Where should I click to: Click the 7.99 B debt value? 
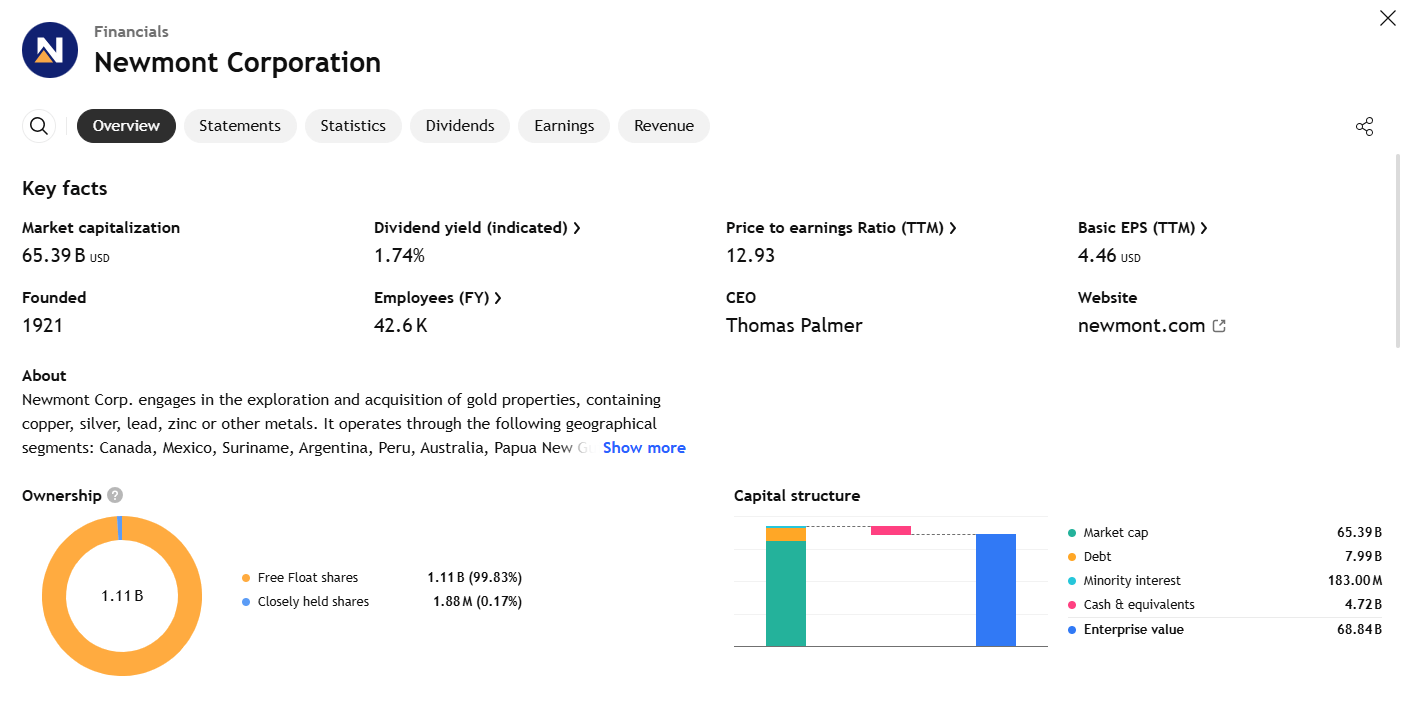click(1362, 557)
